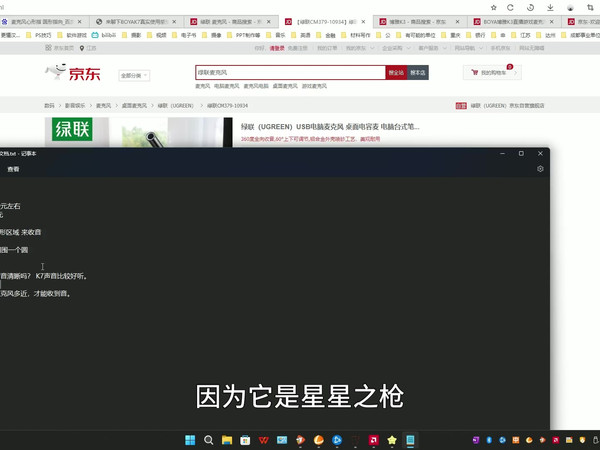Viewport: 600px width, 450px height.
Task: Click the crop screenshot icon in browser toolbar
Action: [x=590, y=8]
